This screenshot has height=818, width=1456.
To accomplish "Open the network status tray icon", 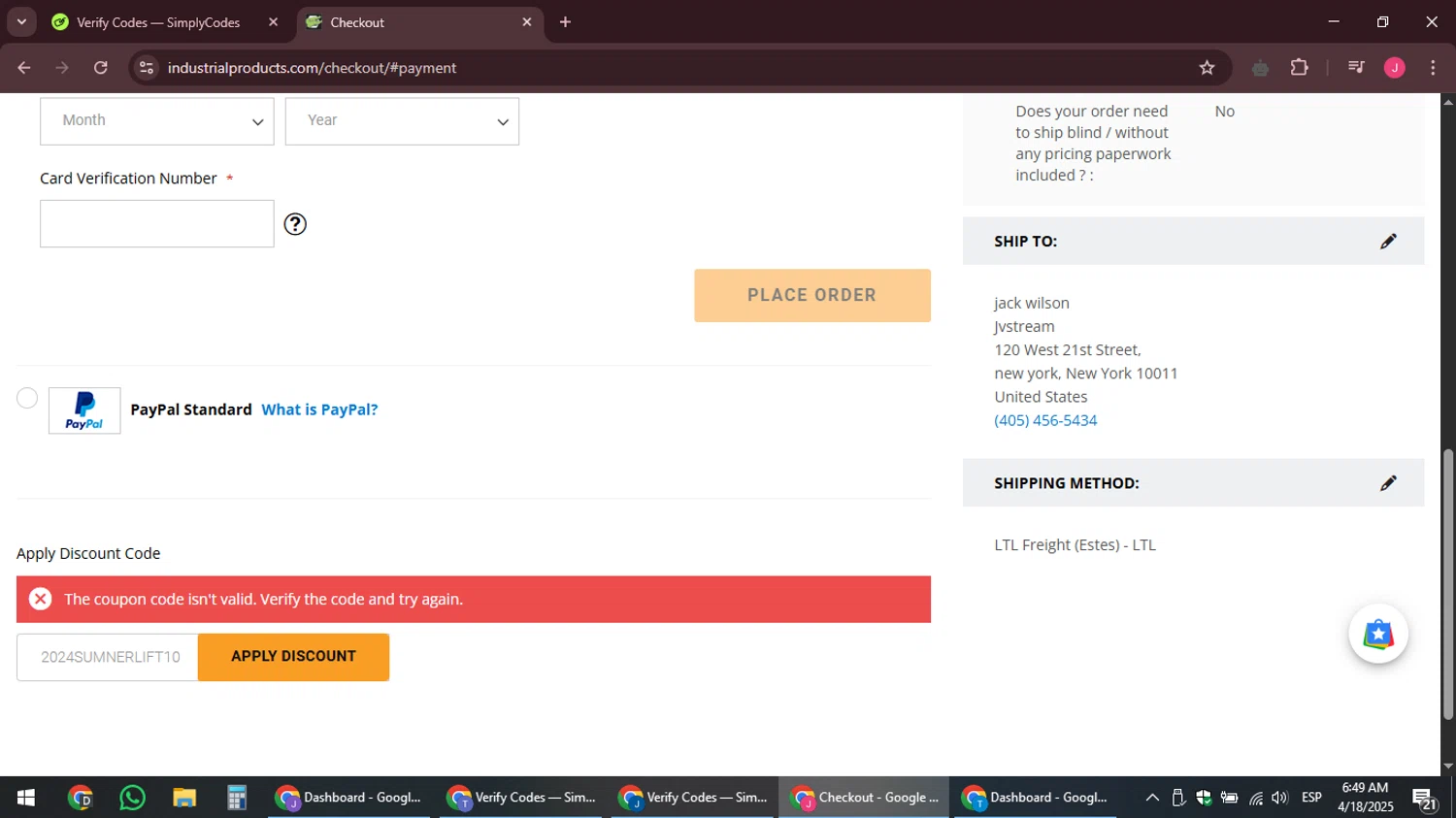I will 1256,798.
